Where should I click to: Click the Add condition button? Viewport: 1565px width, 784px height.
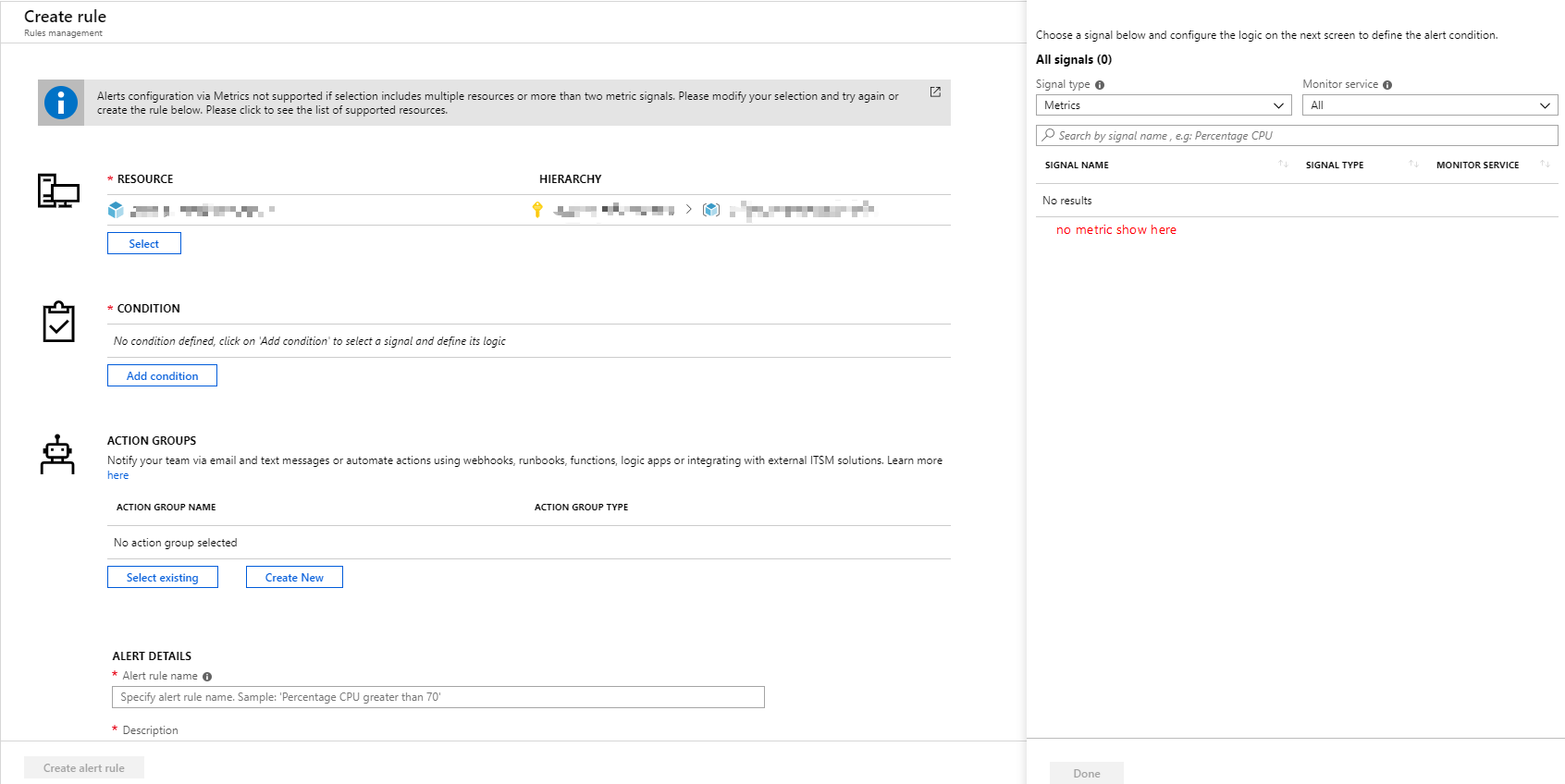tap(162, 375)
